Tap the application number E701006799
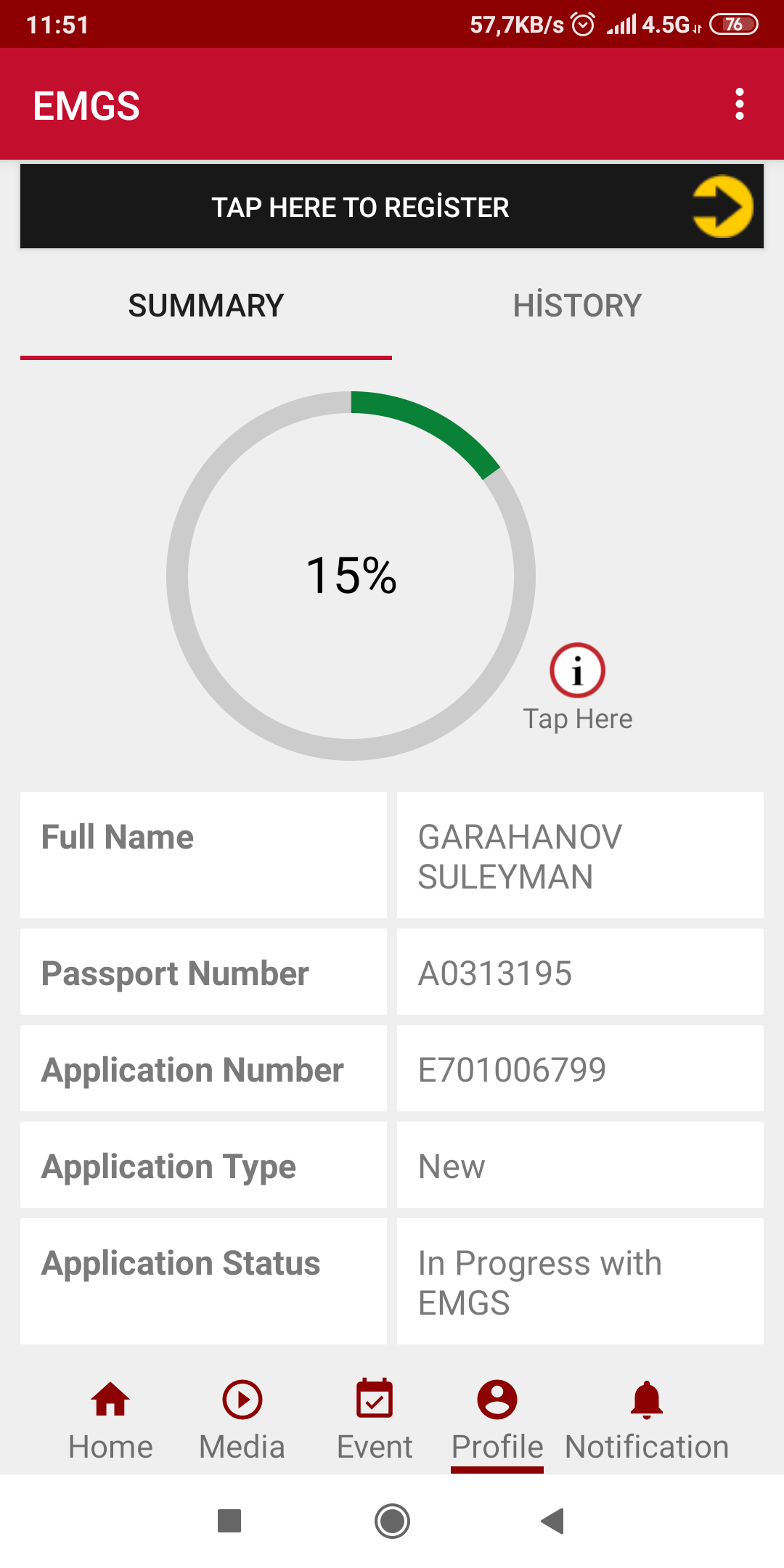Screen dimensions: 784x1568 [512, 1070]
